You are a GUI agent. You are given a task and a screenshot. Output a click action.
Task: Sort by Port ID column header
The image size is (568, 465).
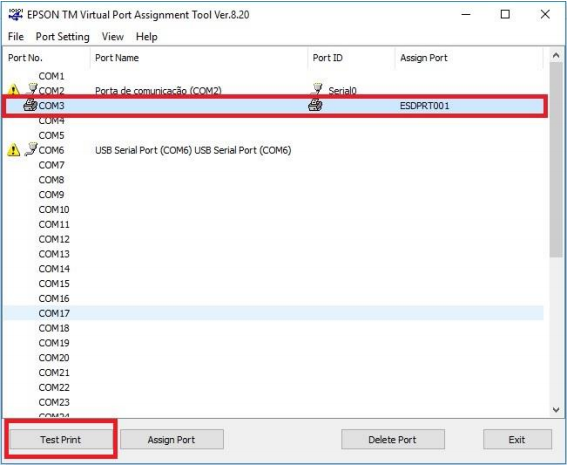351,58
